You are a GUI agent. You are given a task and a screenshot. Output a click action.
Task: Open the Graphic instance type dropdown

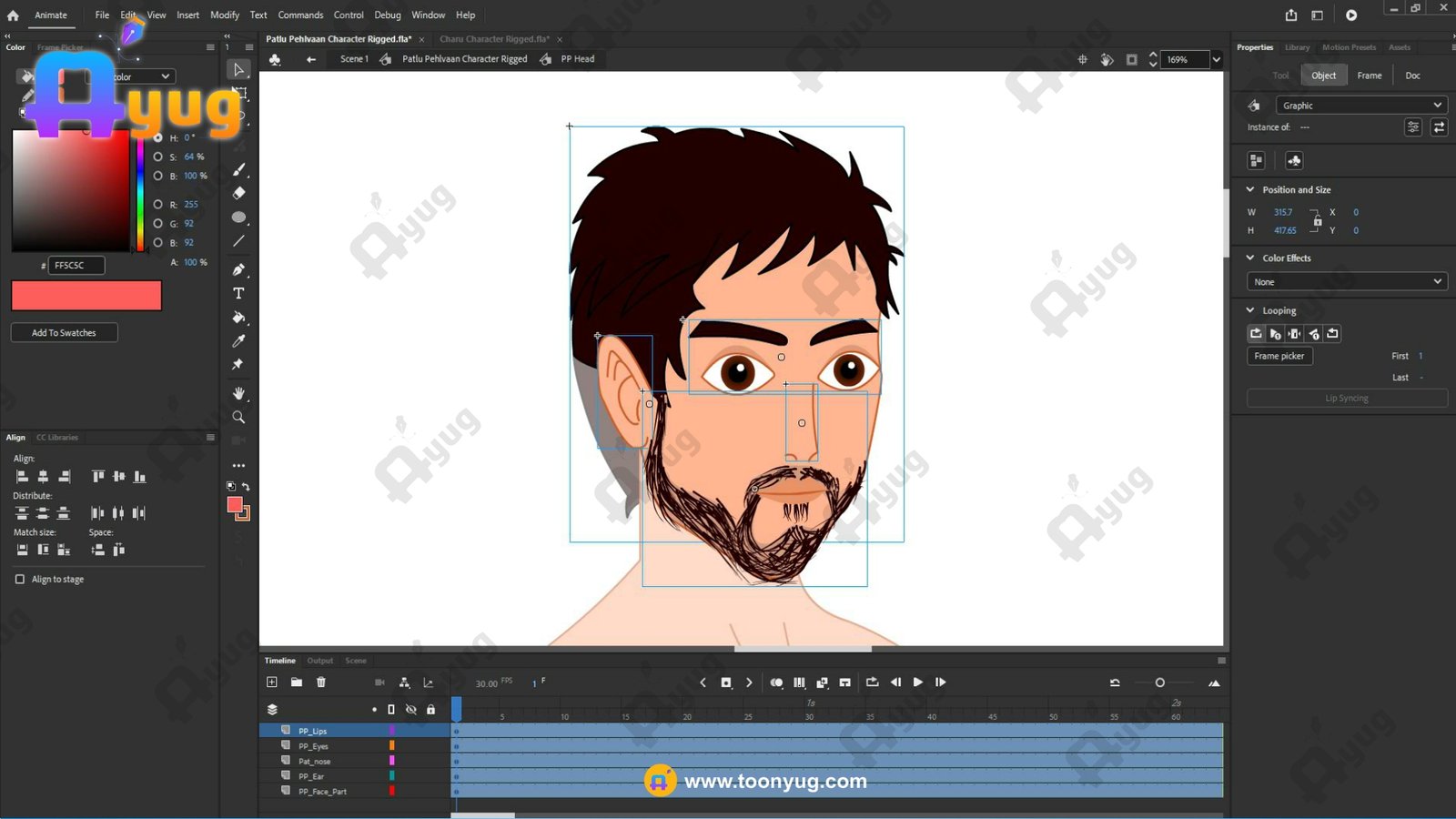tap(1360, 106)
